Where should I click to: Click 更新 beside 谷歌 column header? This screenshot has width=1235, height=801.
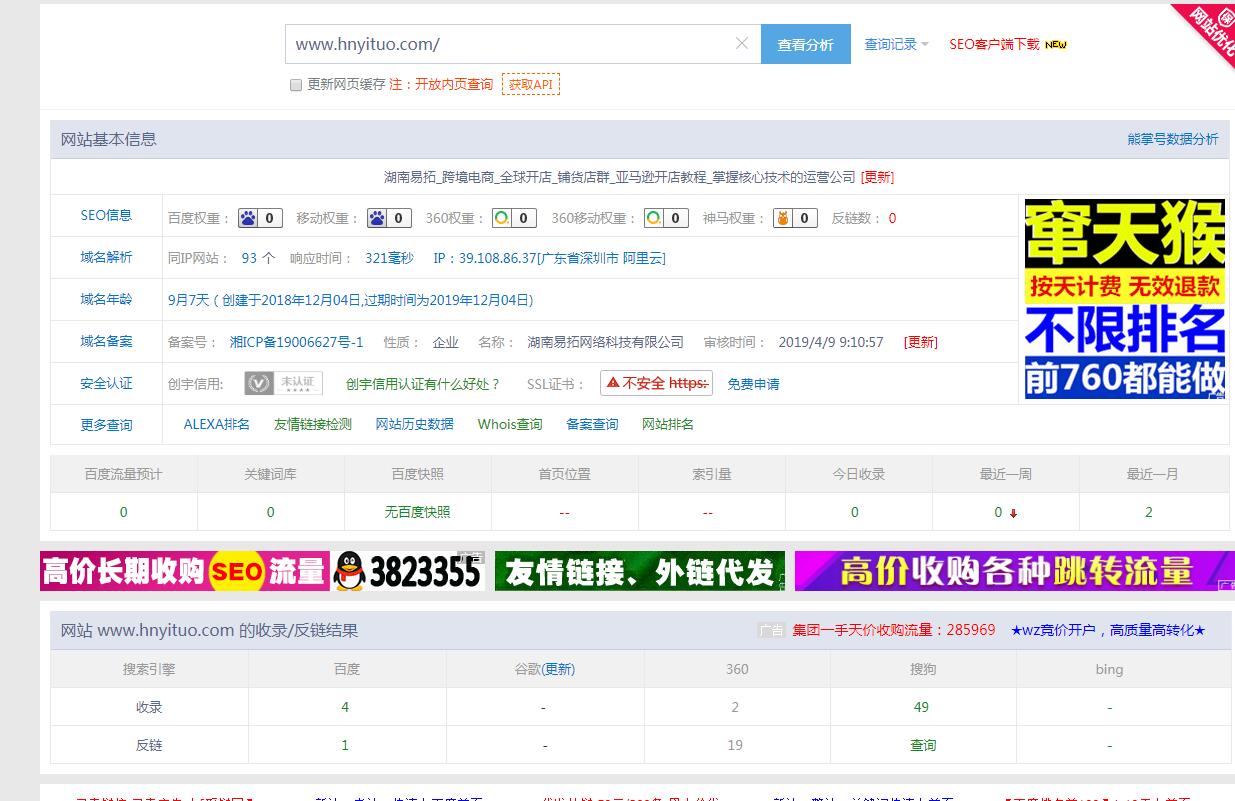[559, 669]
